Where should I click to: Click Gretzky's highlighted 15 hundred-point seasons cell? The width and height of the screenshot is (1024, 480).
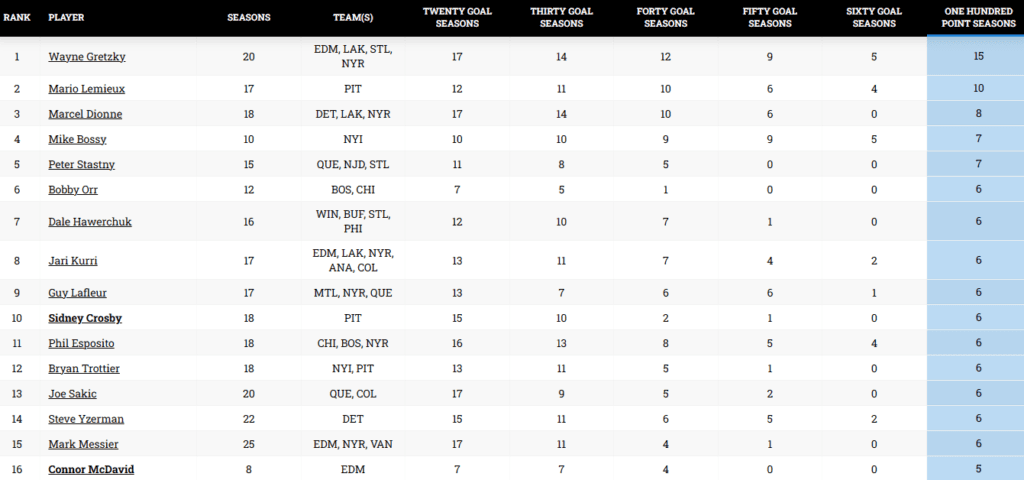(x=978, y=57)
